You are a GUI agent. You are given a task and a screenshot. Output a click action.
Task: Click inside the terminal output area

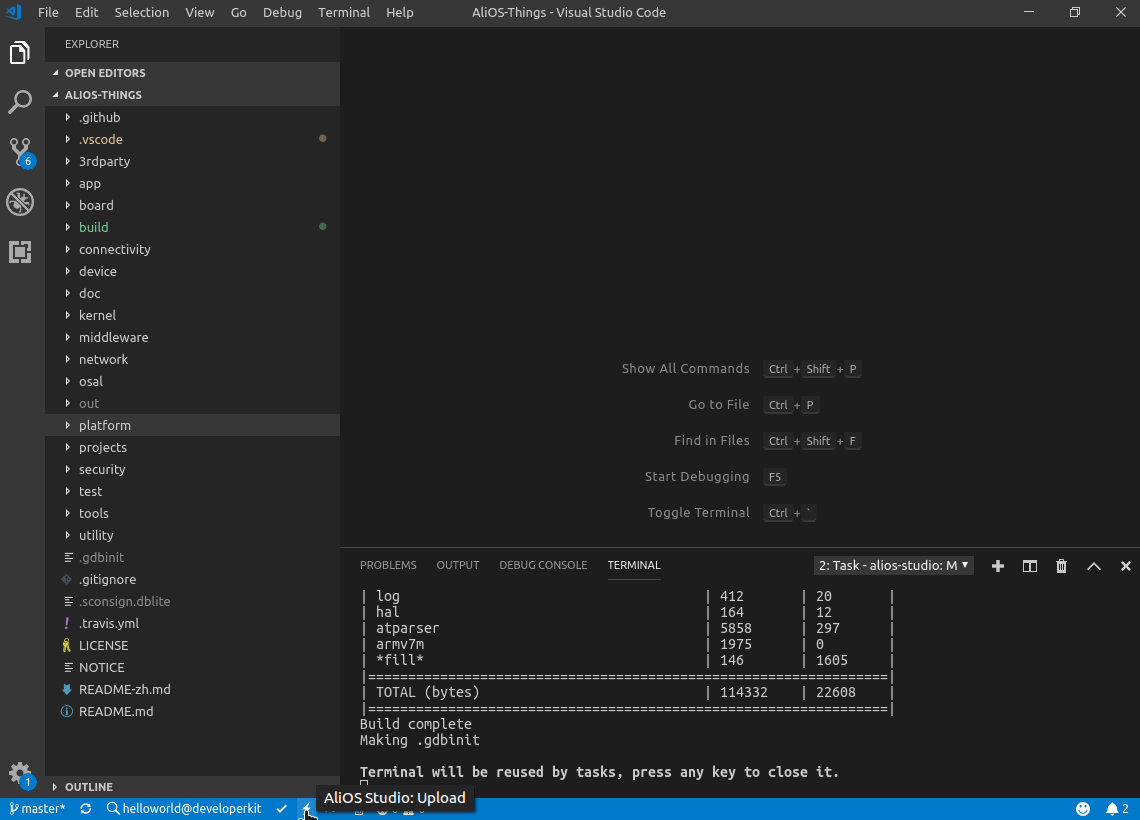740,687
